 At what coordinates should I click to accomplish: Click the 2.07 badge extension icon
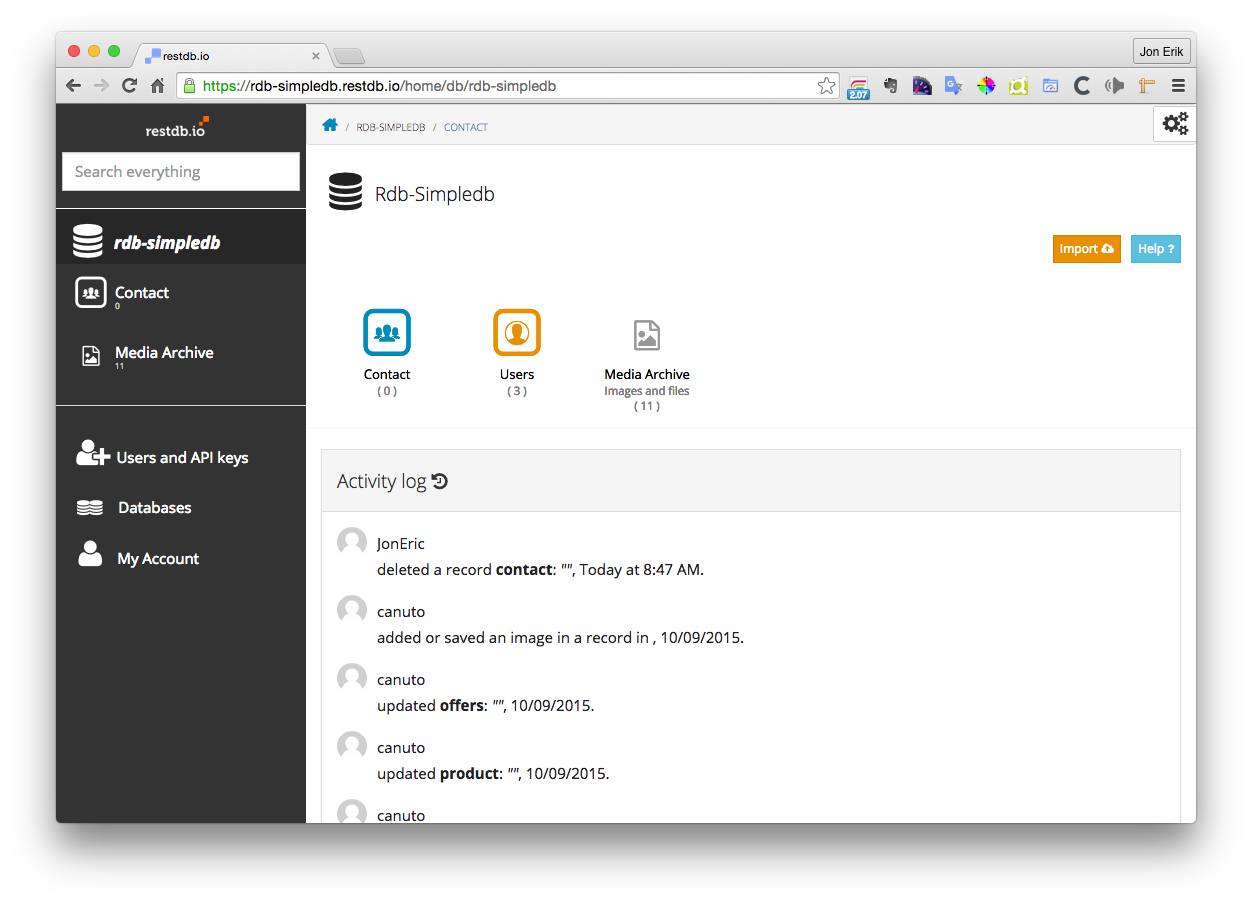tap(858, 87)
